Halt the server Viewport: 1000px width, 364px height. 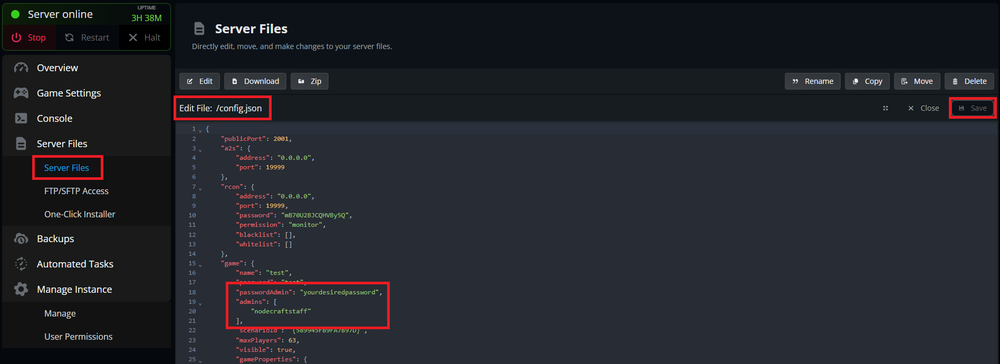pyautogui.click(x=144, y=38)
